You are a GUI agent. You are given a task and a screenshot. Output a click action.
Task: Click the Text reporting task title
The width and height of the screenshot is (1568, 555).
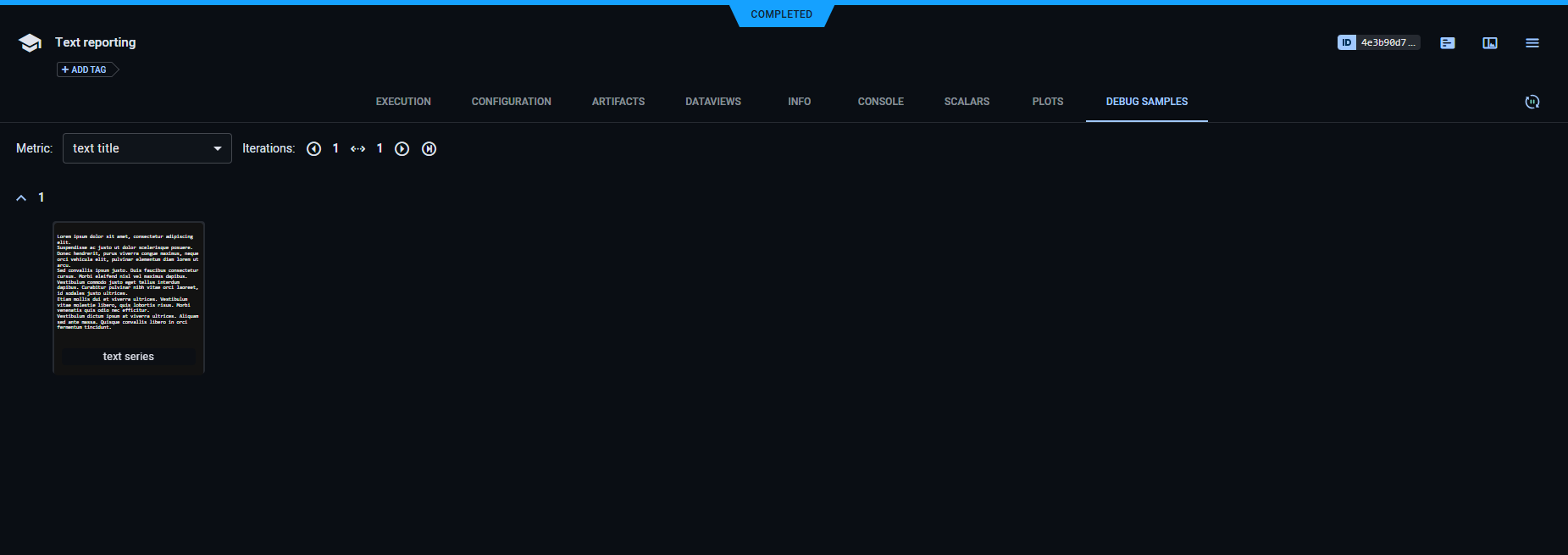coord(95,42)
